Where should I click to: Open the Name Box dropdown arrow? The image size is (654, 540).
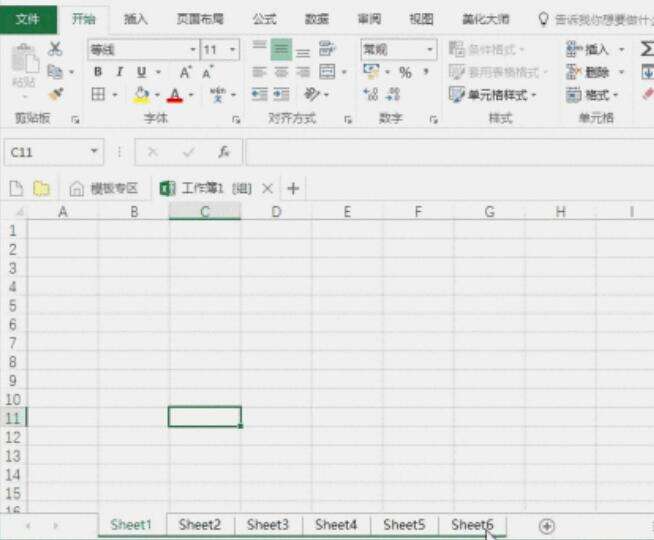94,151
